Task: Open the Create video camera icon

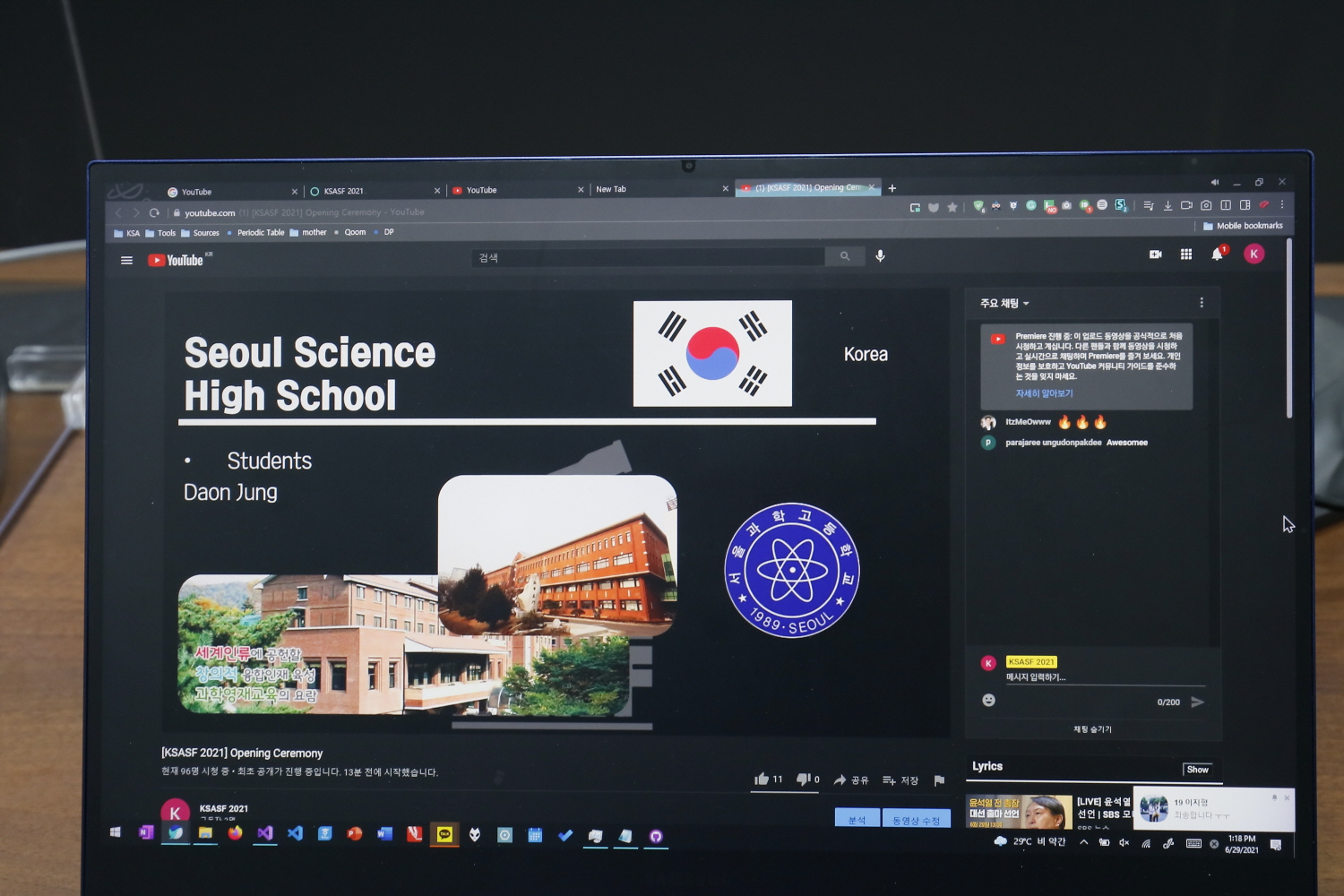Action: pos(1156,254)
